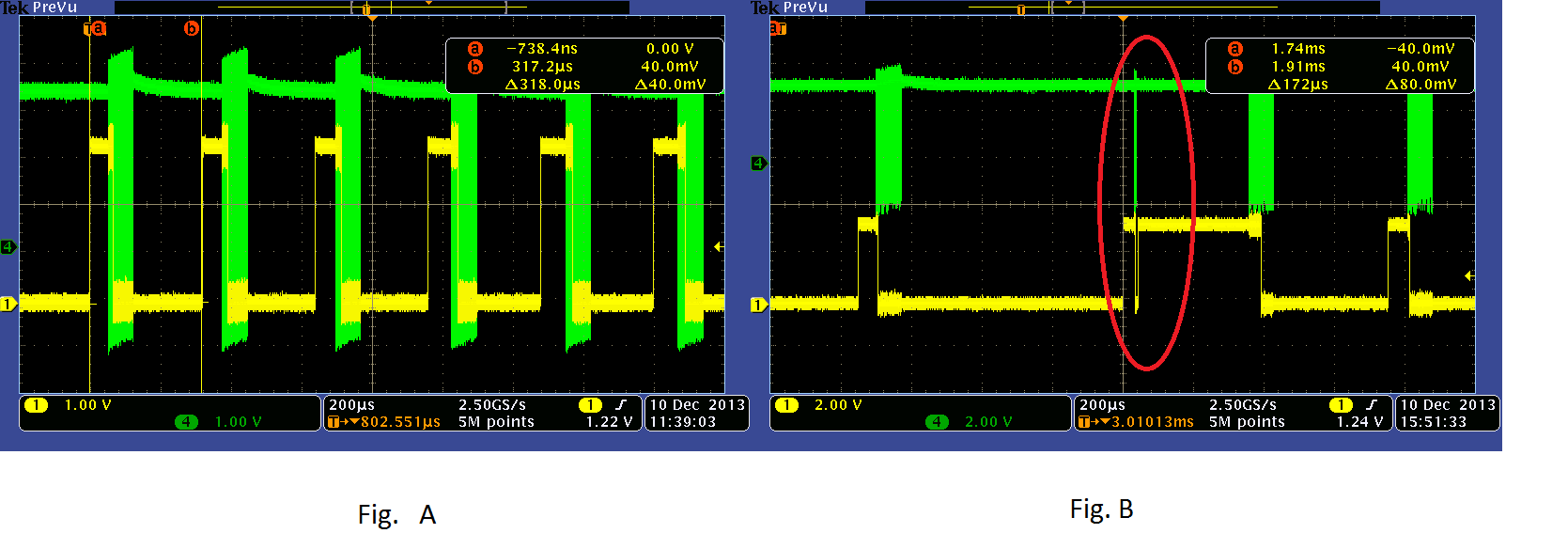Click the -738.4ns cursor time value
Screen dimensions: 1568x549
(x=542, y=49)
